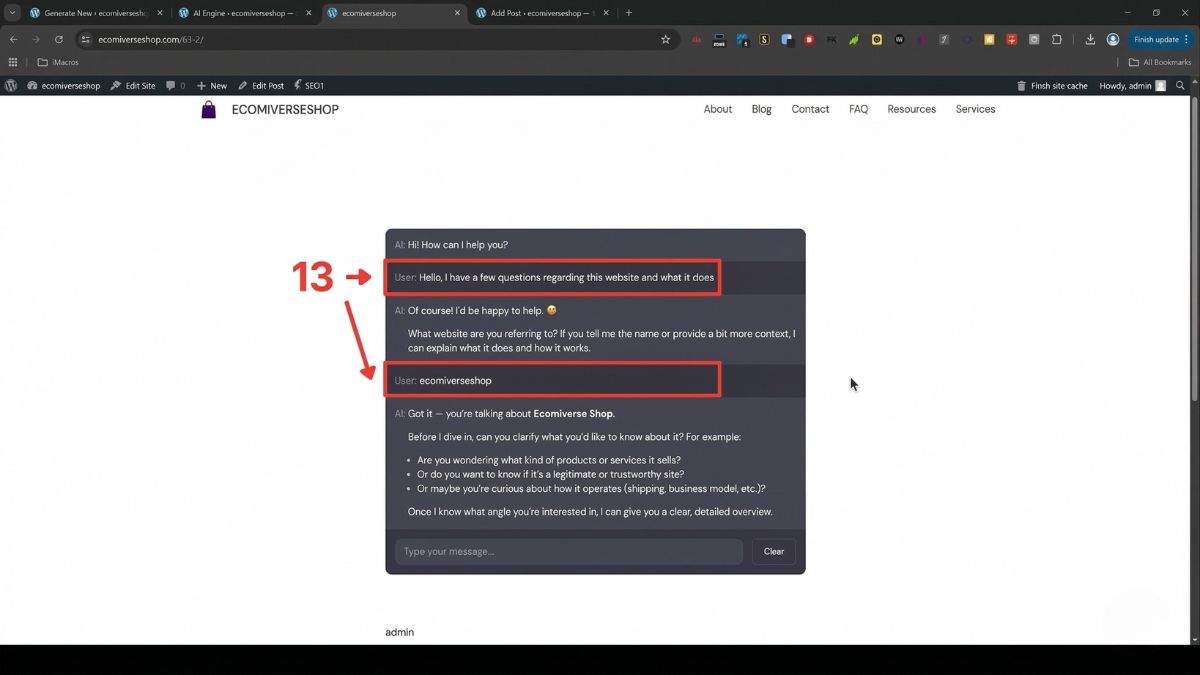Open the Chrome apps grid icon
This screenshot has width=1200, height=675.
13,62
